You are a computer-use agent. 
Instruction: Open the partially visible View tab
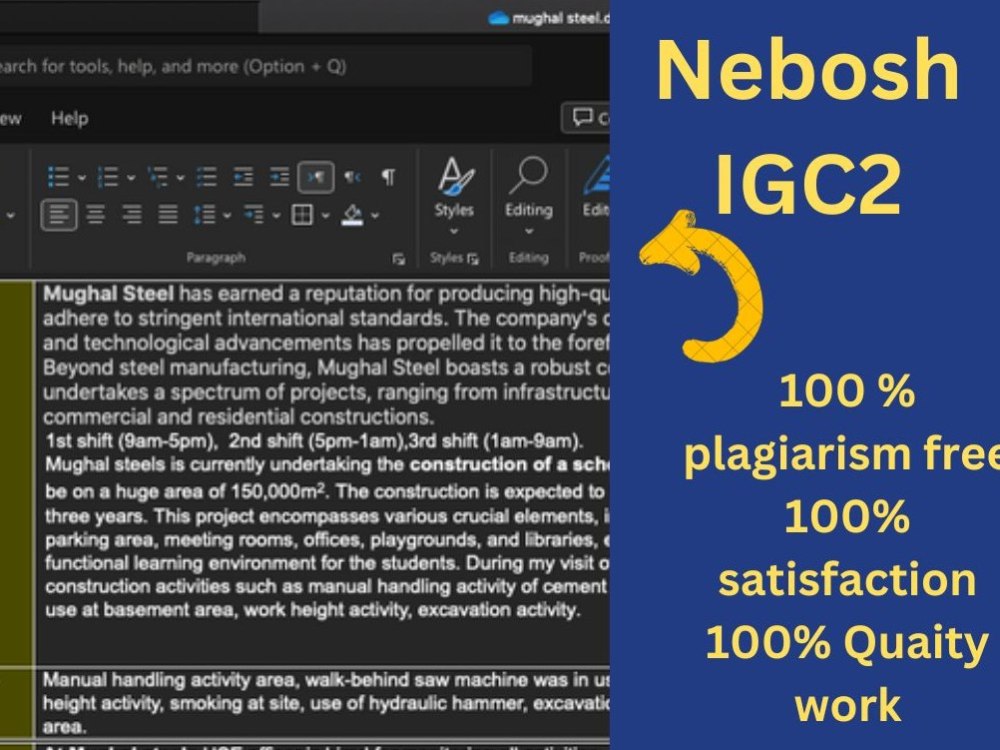tap(10, 118)
